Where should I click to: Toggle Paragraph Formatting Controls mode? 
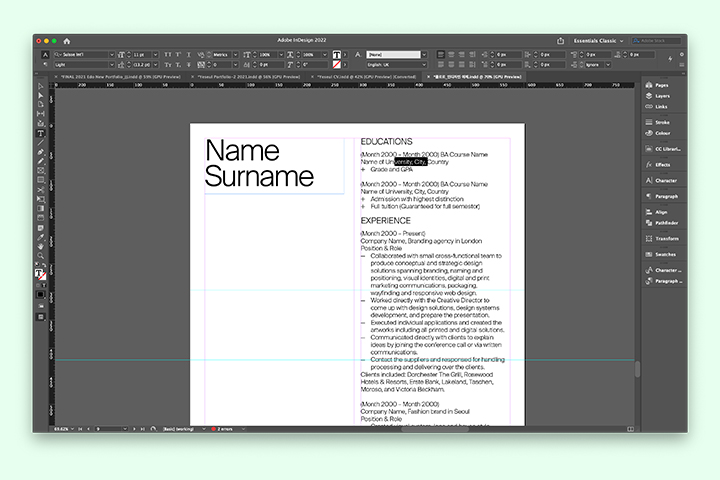[45, 65]
